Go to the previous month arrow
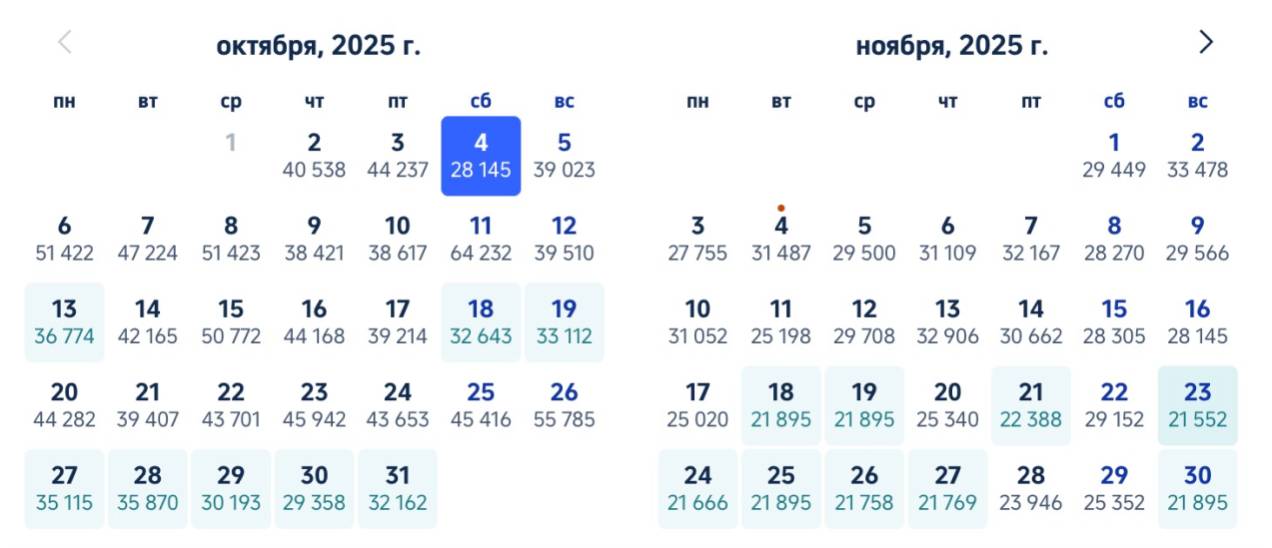1272x548 pixels. coord(65,42)
